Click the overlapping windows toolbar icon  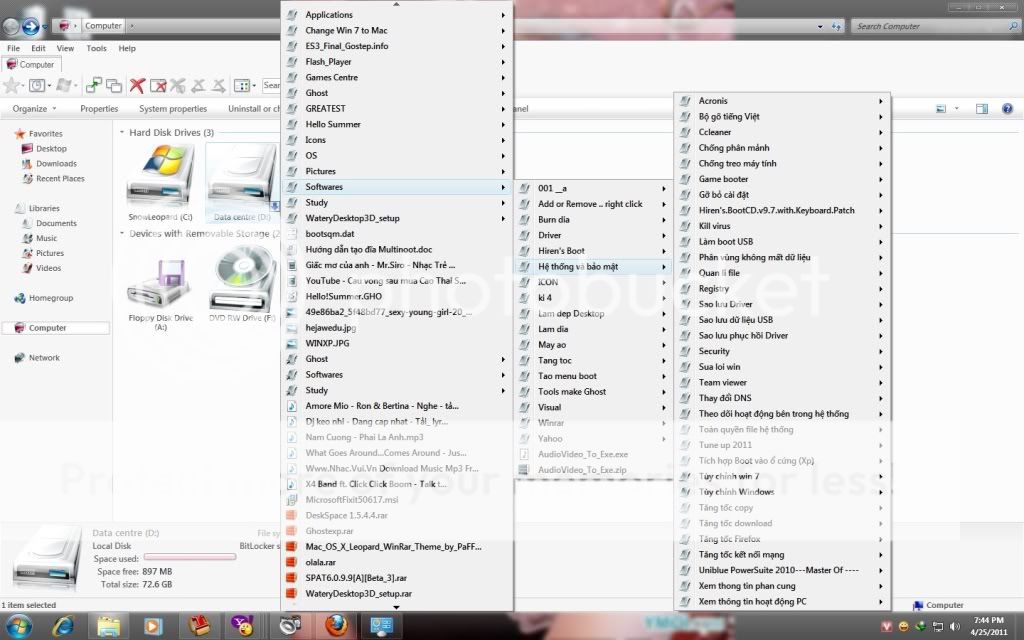[x=114, y=86]
